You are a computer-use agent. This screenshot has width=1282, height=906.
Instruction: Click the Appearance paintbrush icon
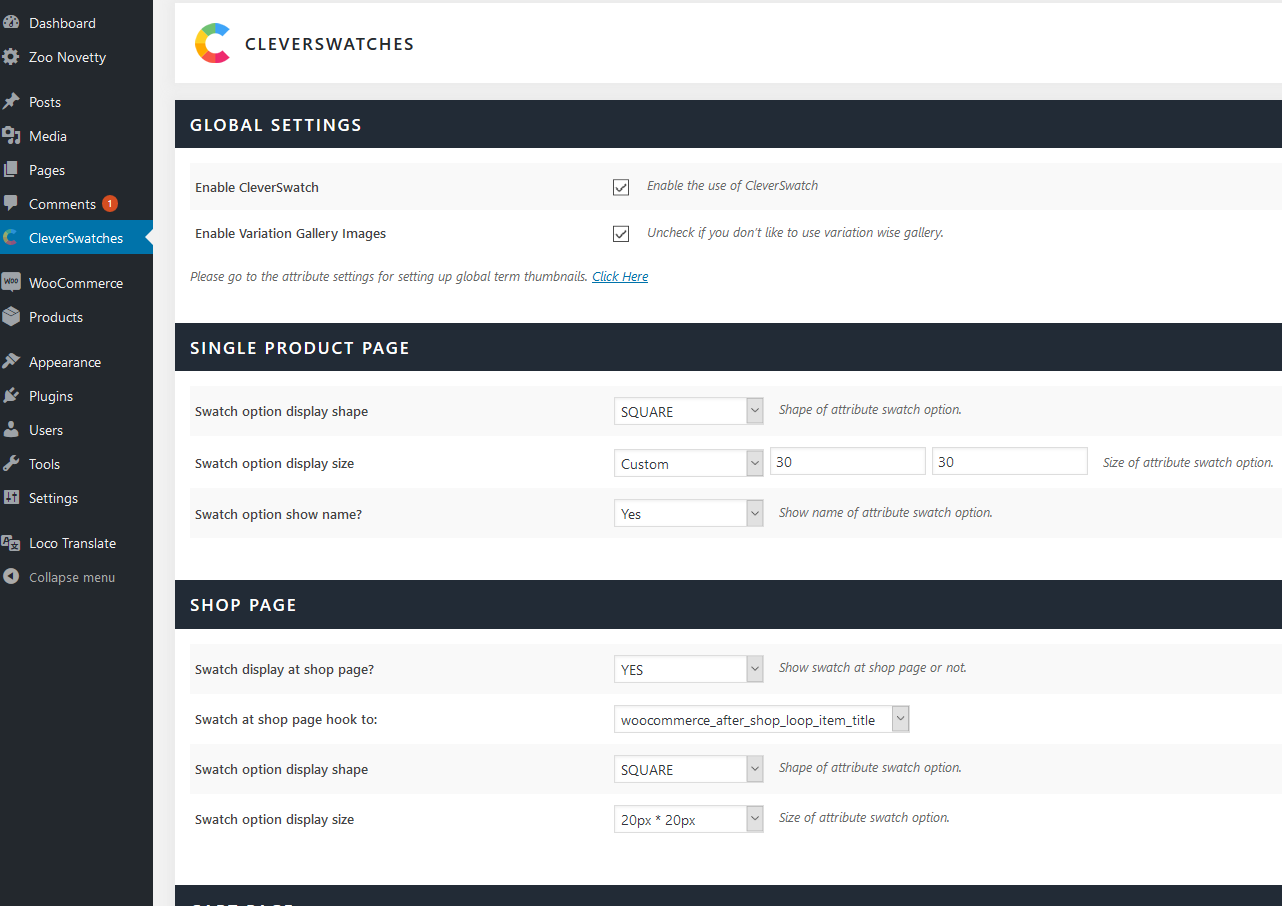point(11,362)
